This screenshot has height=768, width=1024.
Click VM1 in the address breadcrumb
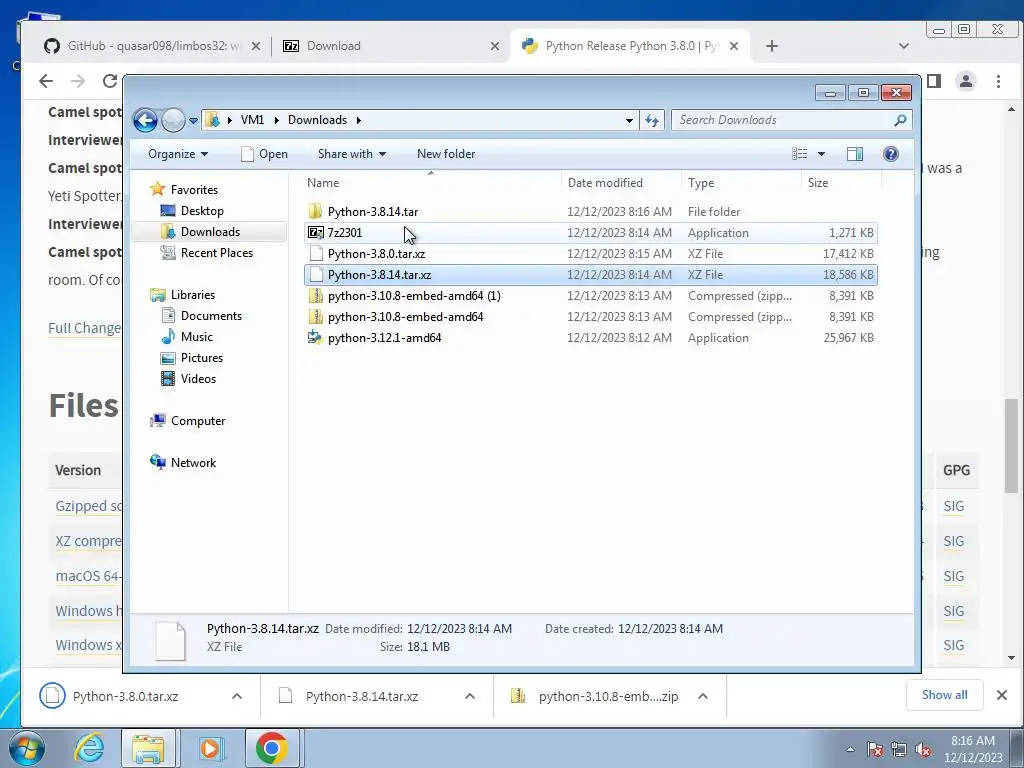click(x=252, y=120)
